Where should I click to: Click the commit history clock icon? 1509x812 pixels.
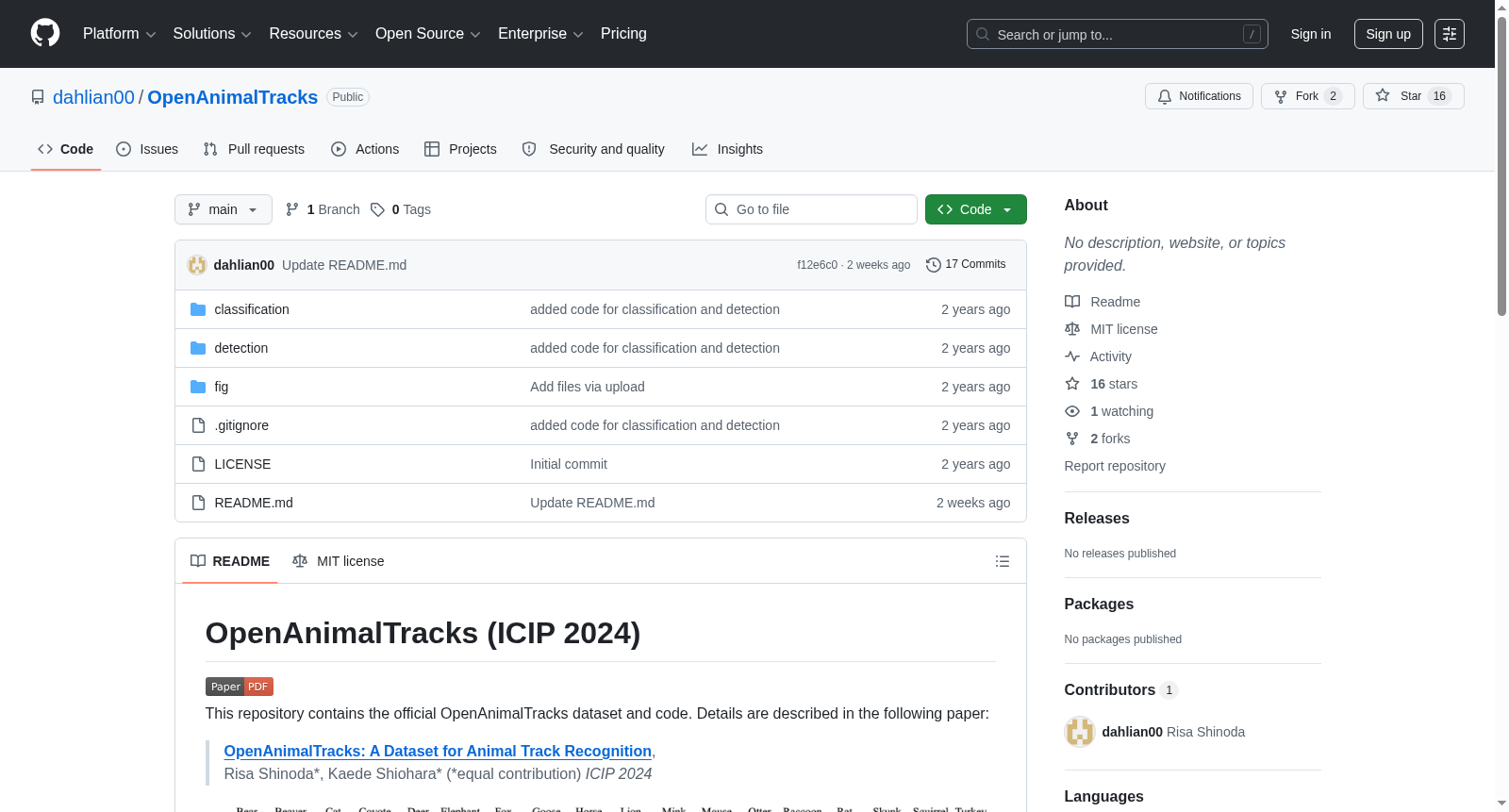click(934, 265)
